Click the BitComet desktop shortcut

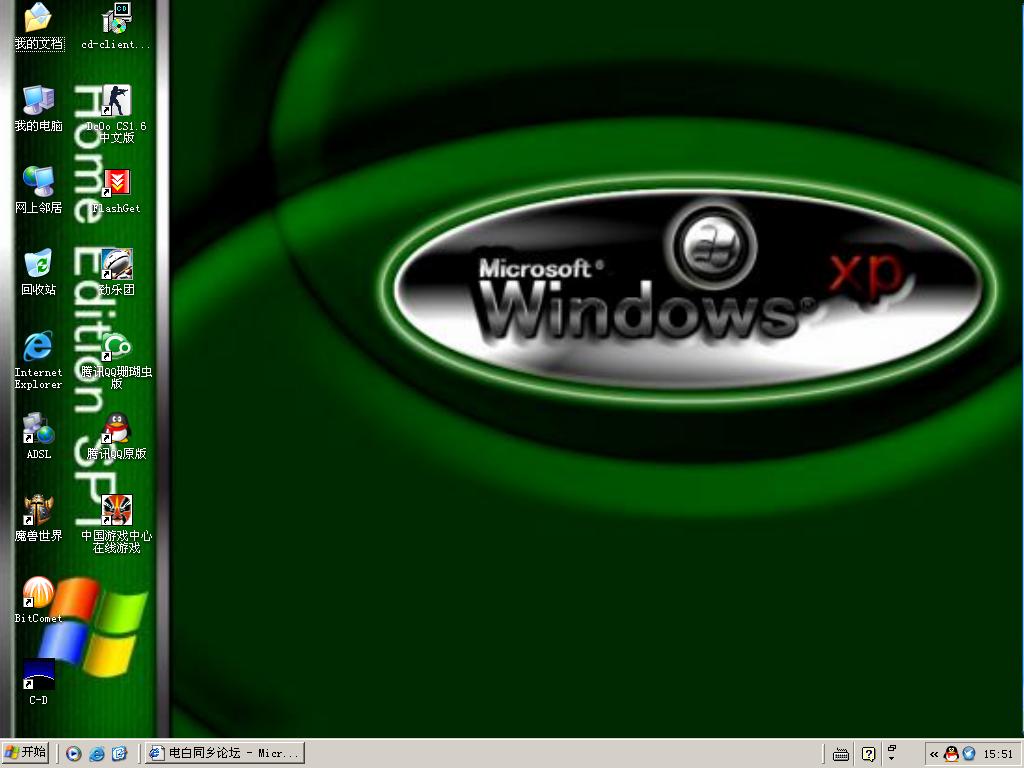(38, 592)
